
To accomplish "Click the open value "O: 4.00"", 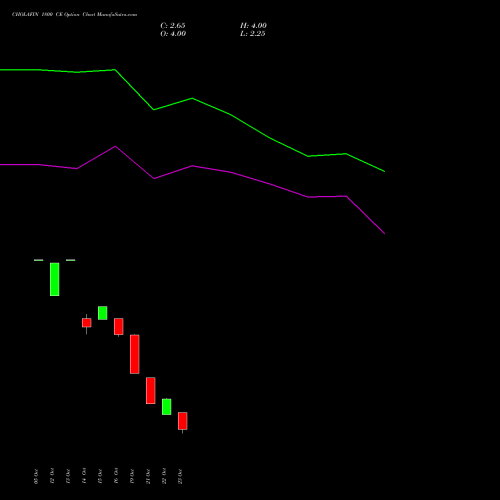I will [173, 34].
